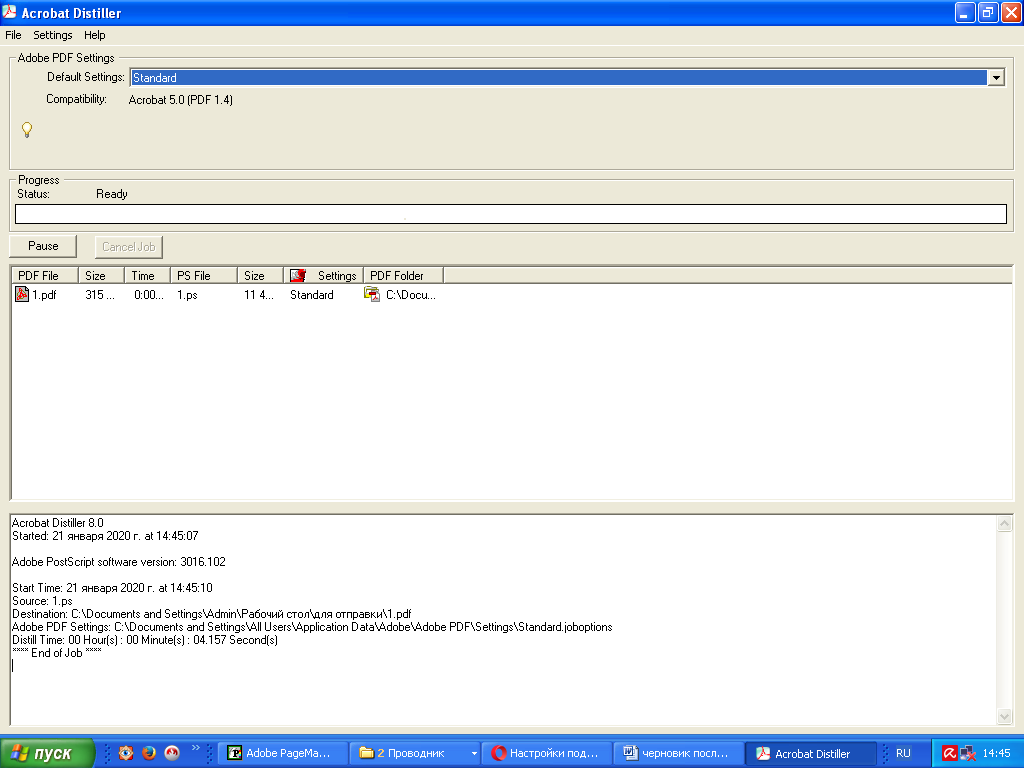This screenshot has height=768, width=1024.
Task: Open the Settings menu
Action: click(x=53, y=35)
